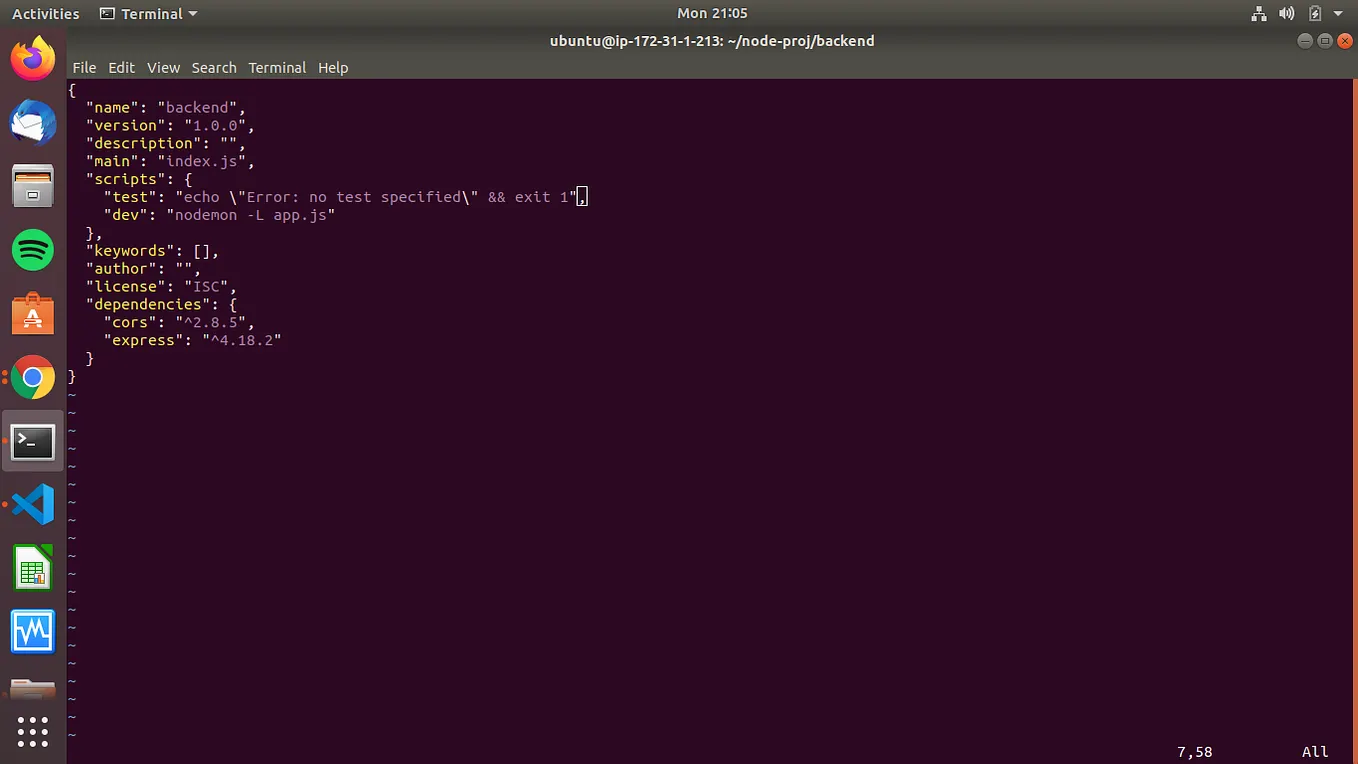This screenshot has height=764, width=1358.
Task: Click the network status icon
Action: [x=1258, y=13]
